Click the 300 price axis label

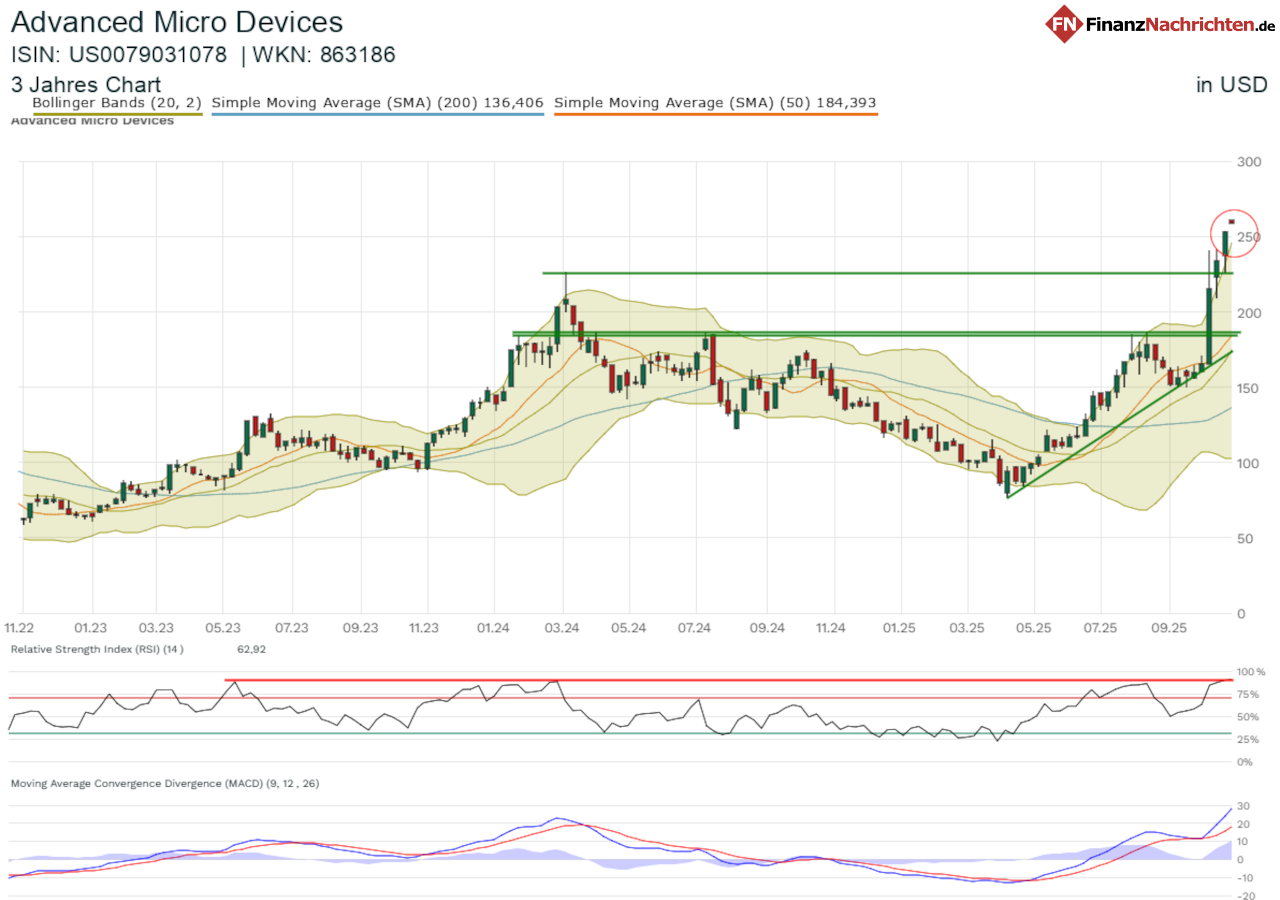point(1251,162)
